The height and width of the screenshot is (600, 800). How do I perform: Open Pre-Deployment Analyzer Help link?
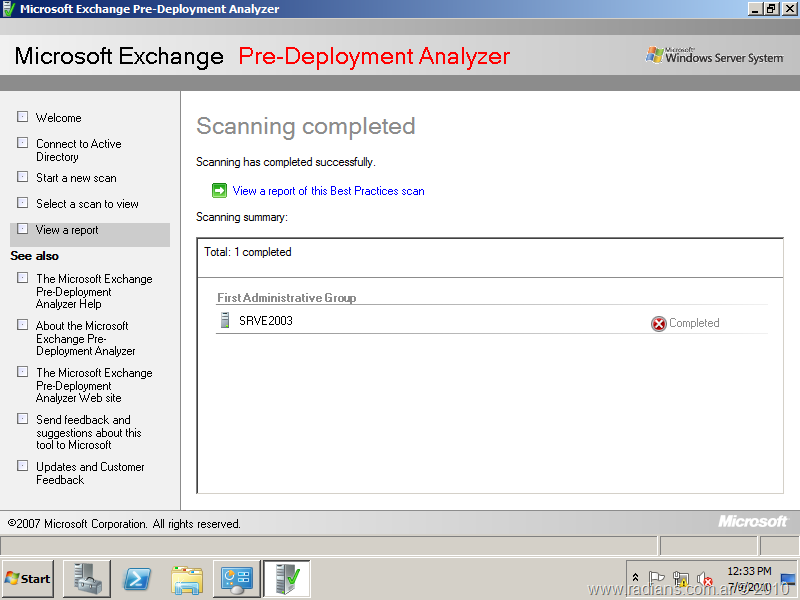pyautogui.click(x=94, y=292)
